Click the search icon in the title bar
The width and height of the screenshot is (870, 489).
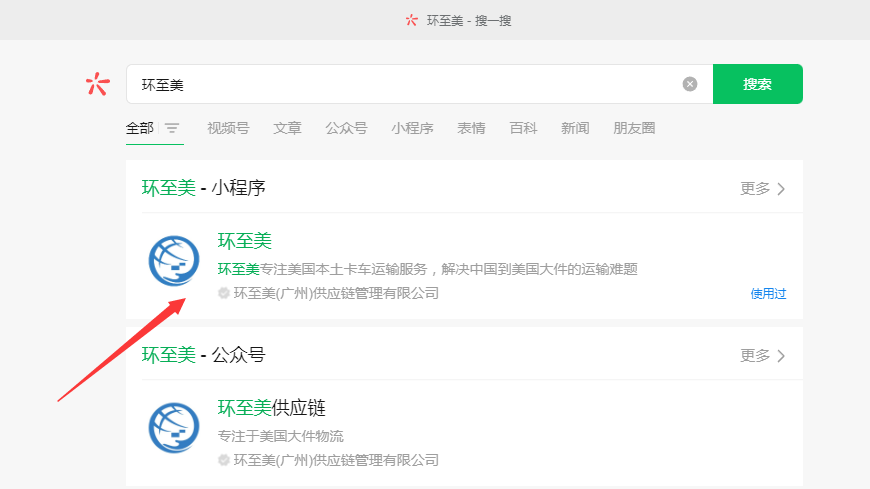point(411,20)
